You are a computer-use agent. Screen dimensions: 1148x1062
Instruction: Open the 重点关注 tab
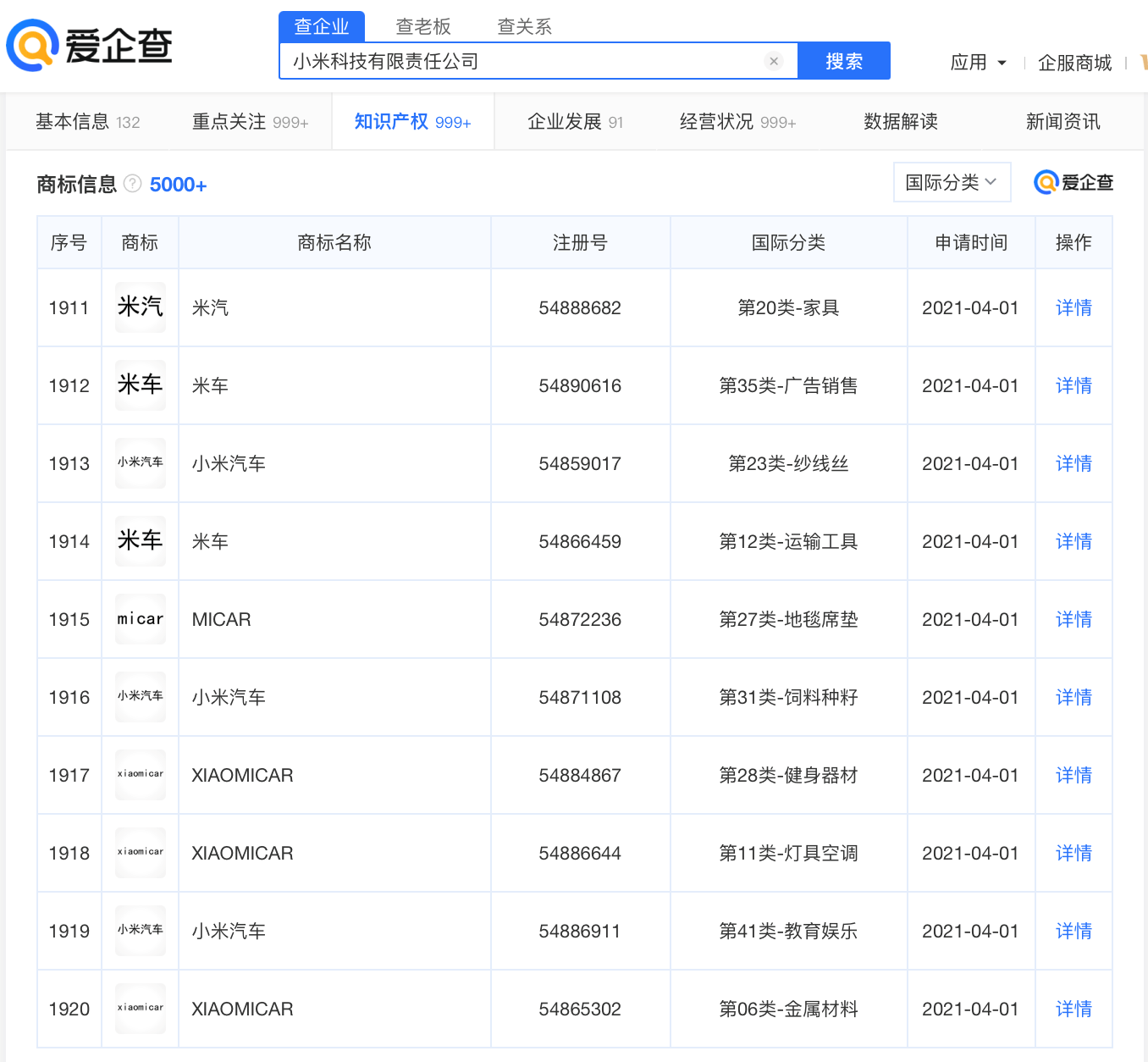point(251,122)
